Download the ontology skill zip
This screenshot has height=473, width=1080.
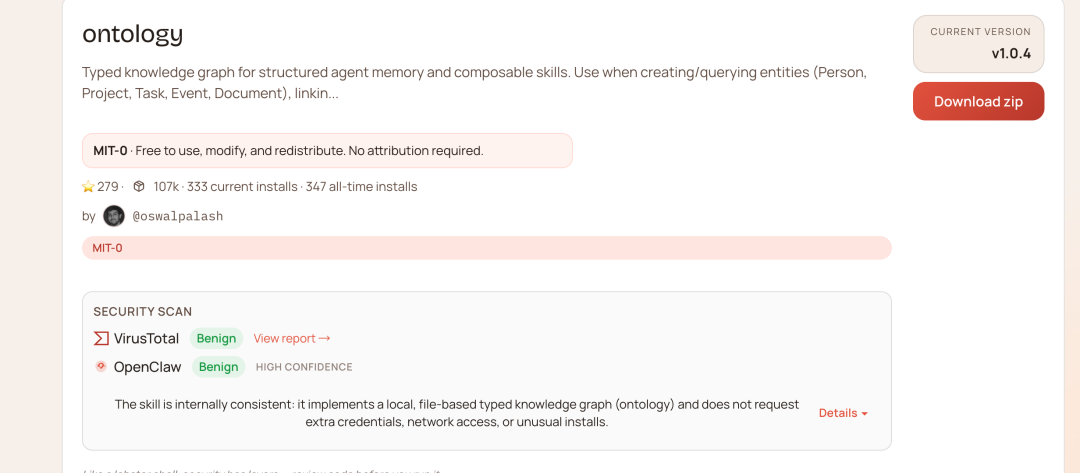pyautogui.click(x=978, y=101)
